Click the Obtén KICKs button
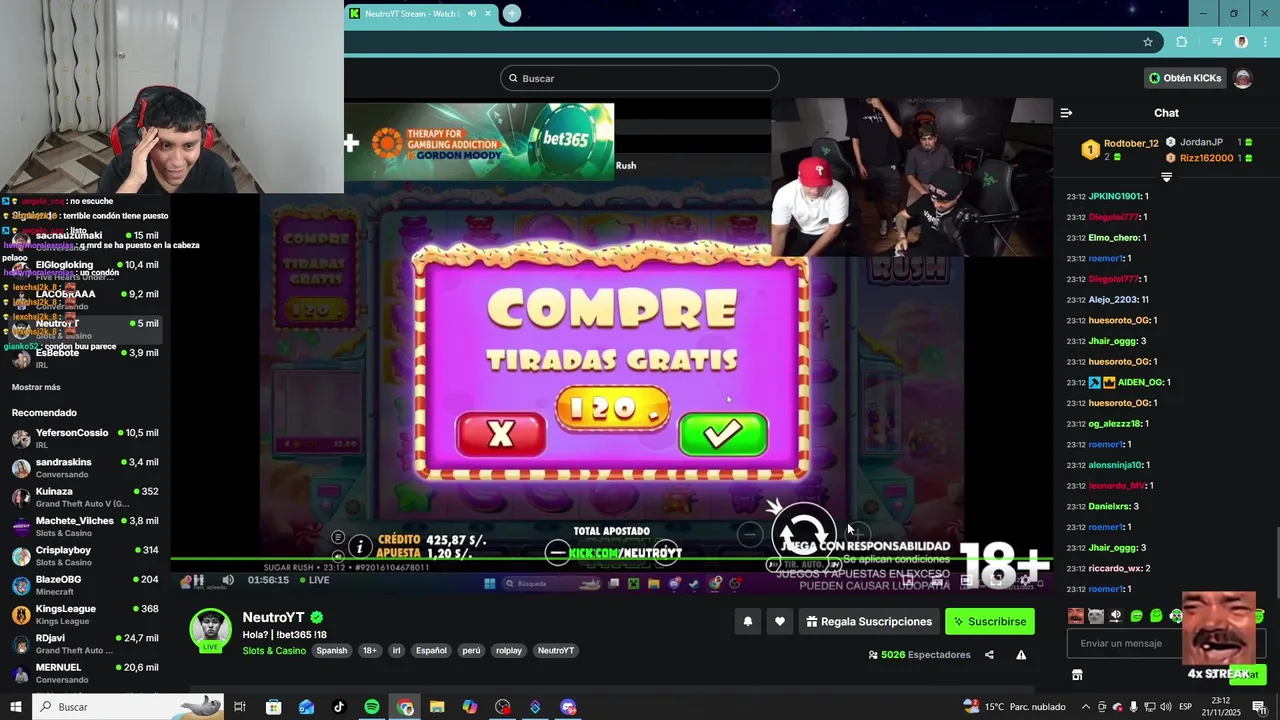1280x720 pixels. (x=1185, y=78)
